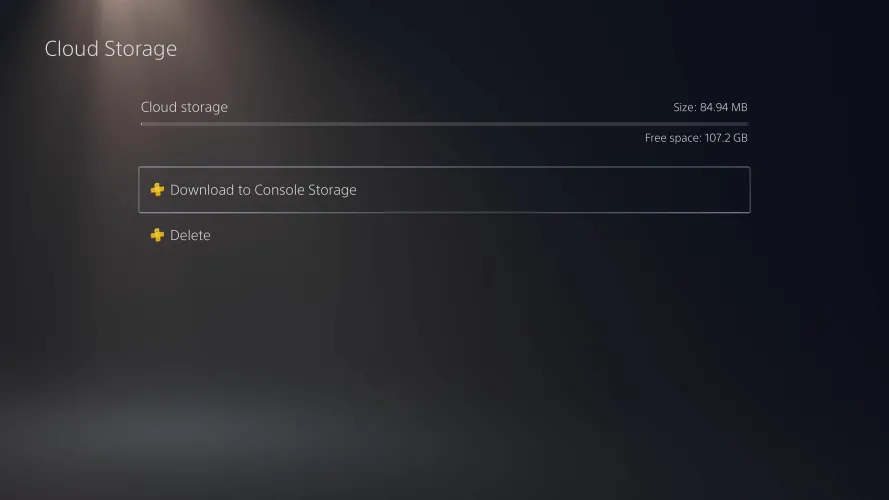The image size is (889, 500).
Task: Click the cloud storage usage bar
Action: click(x=444, y=124)
